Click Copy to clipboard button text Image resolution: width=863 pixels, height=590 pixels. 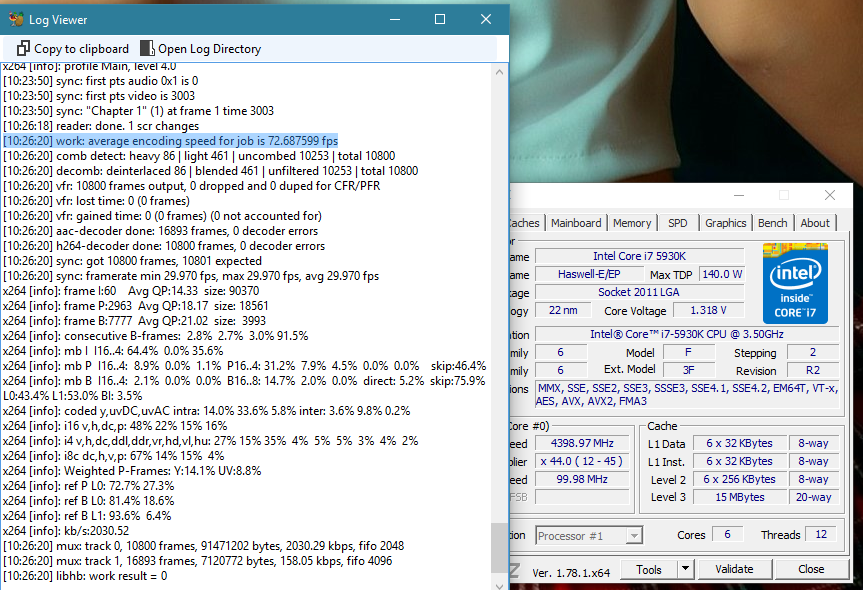pyautogui.click(x=81, y=49)
